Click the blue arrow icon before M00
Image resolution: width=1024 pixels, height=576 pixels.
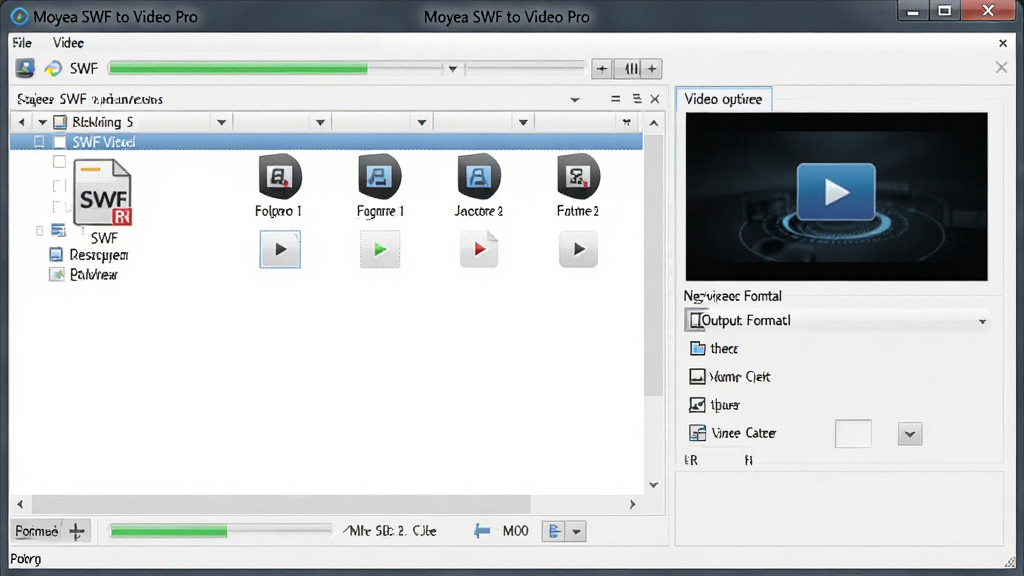click(x=482, y=531)
